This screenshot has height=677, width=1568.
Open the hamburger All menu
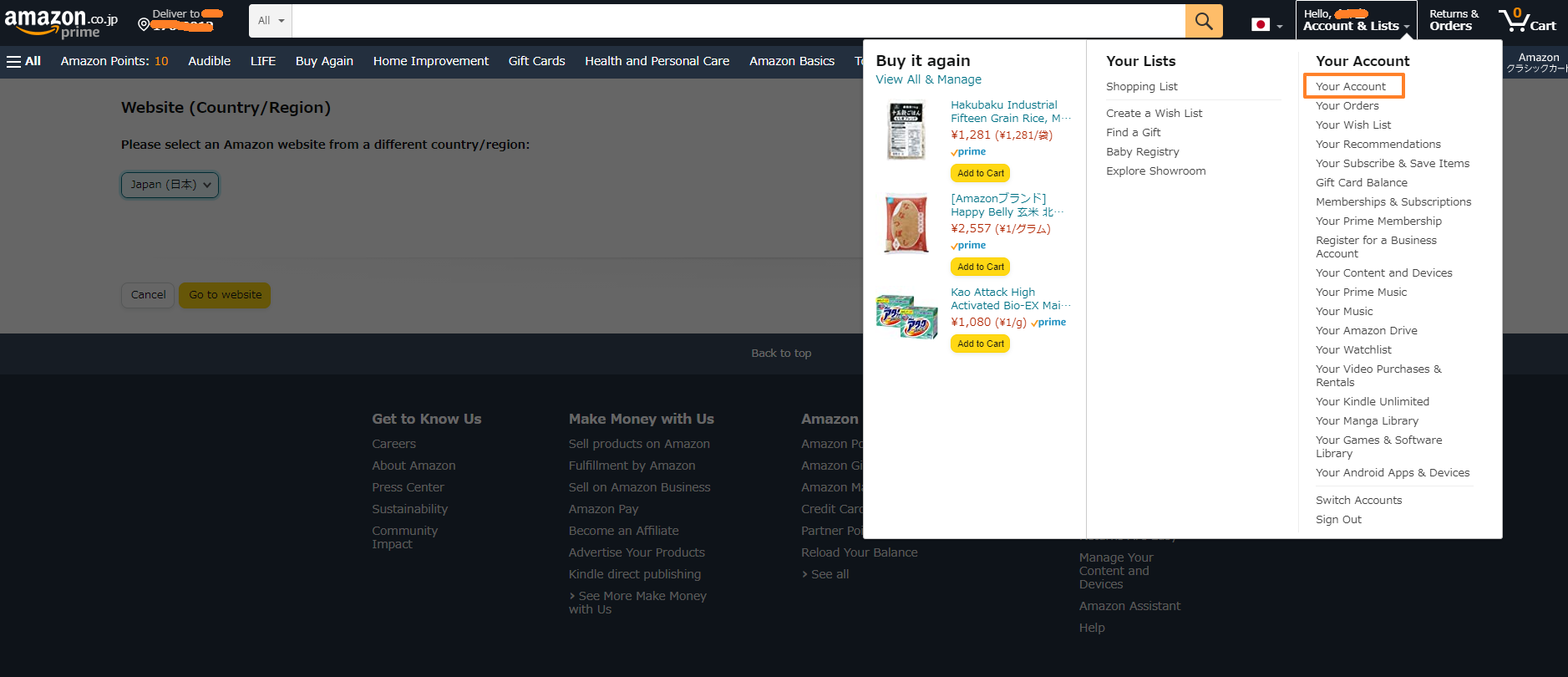tap(23, 61)
